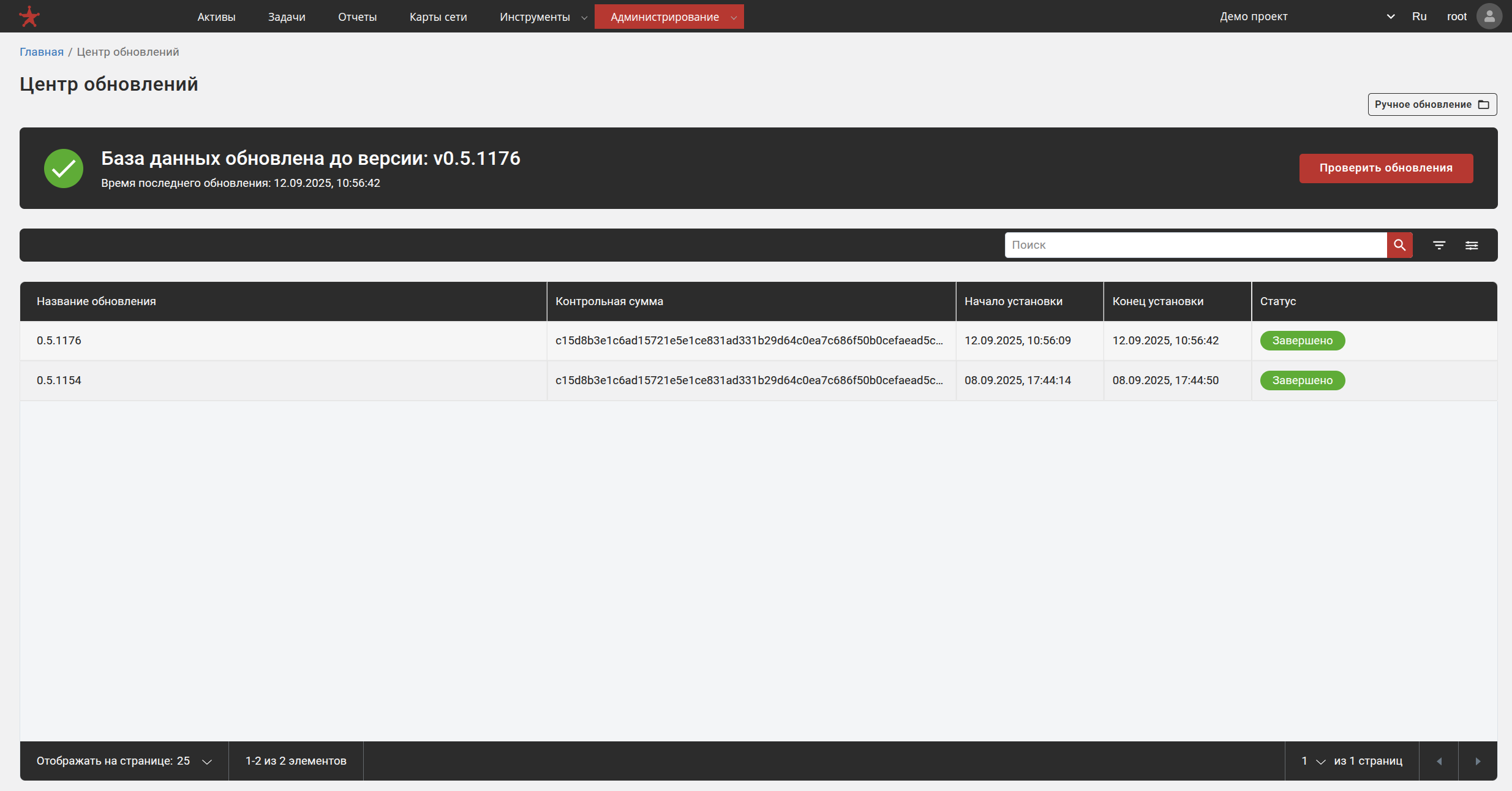1512x791 pixels.
Task: Follow the Главная breadcrumb link
Action: 41,52
